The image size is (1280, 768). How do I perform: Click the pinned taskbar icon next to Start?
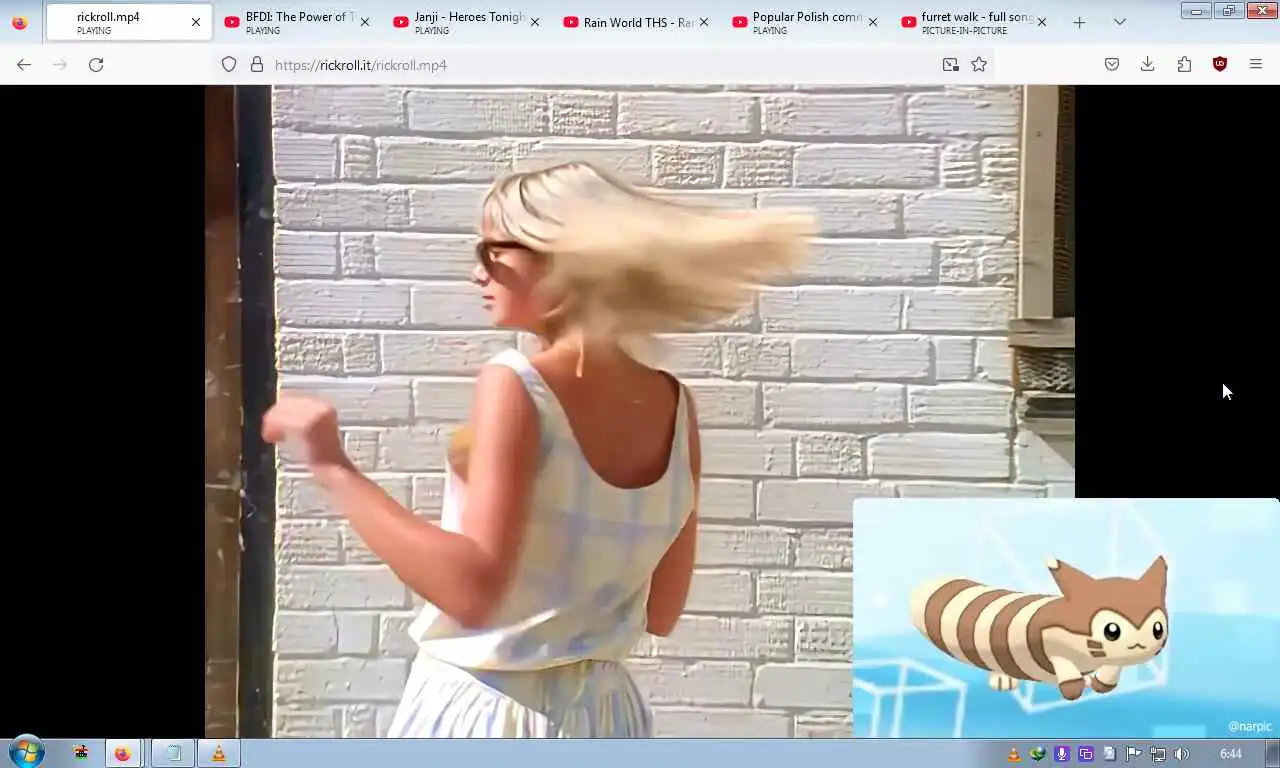[81, 754]
